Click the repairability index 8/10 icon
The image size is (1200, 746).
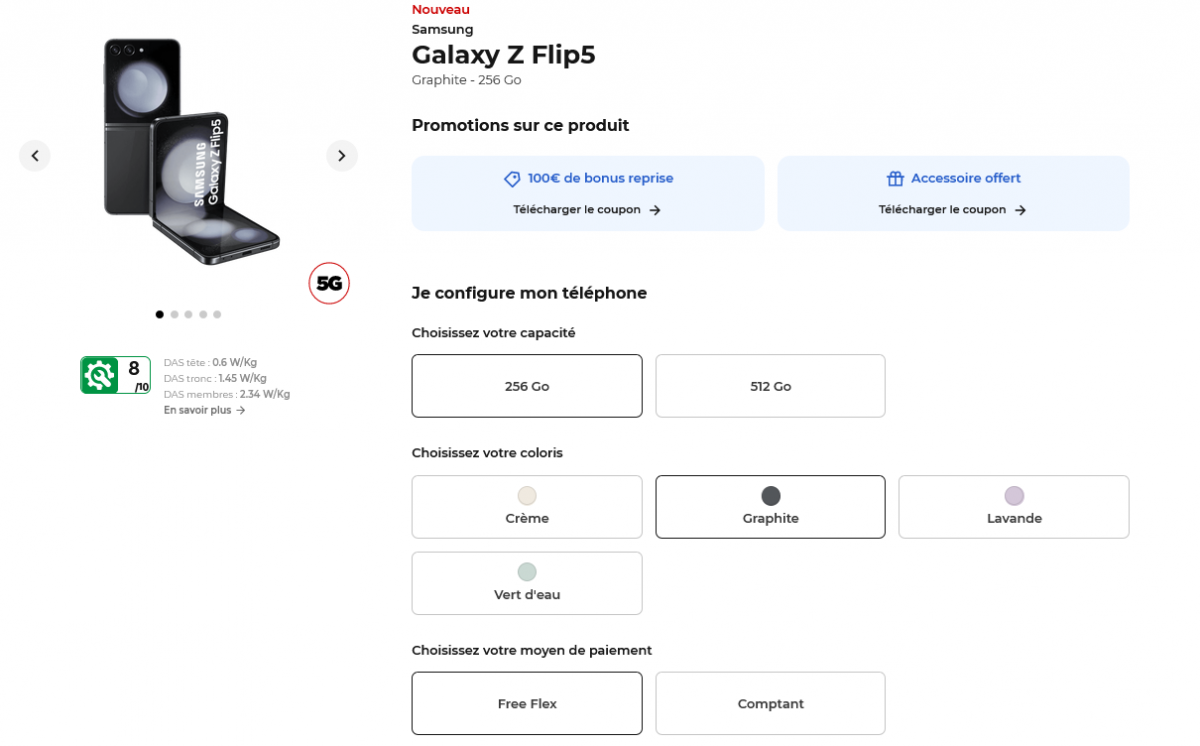pos(115,375)
